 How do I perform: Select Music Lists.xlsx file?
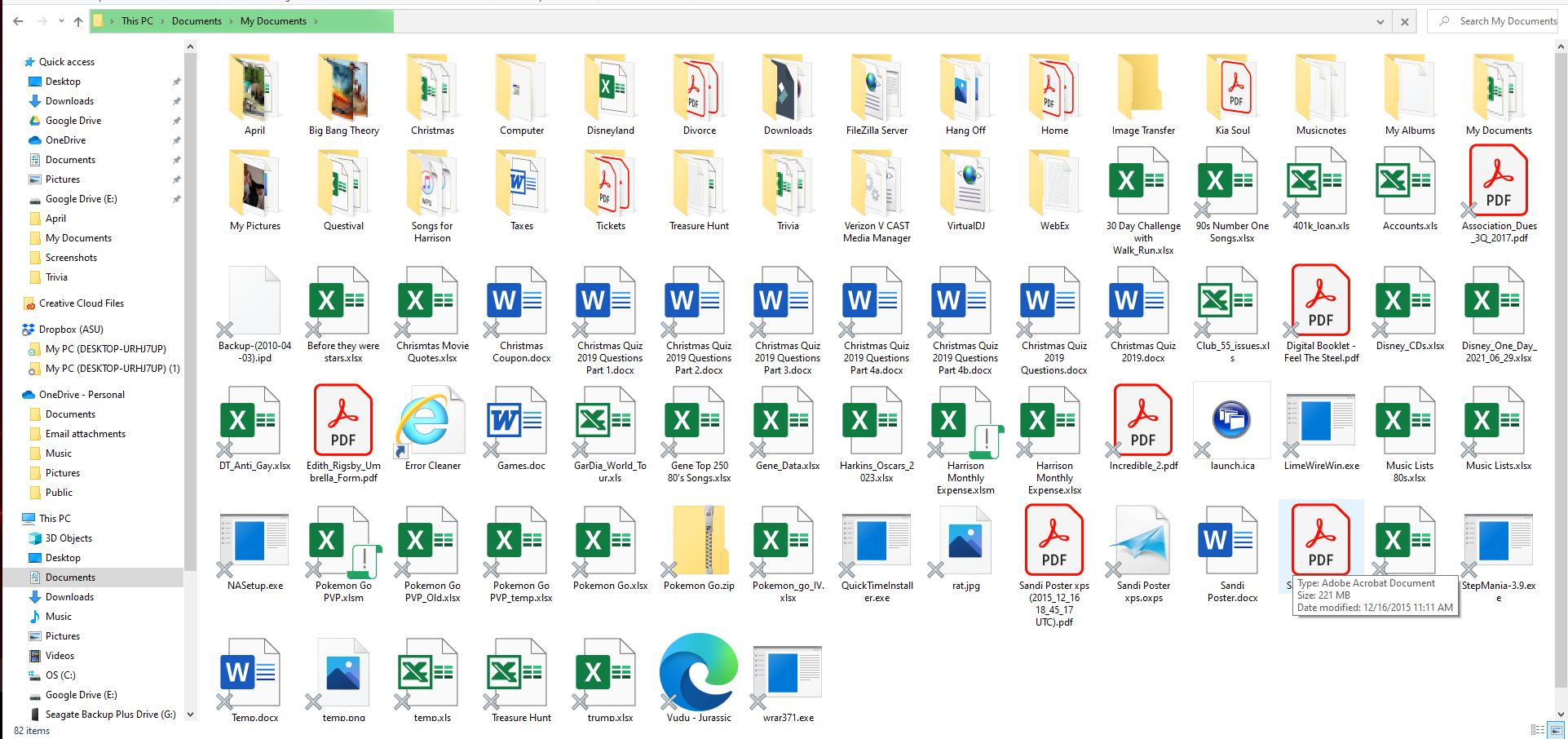[1499, 430]
